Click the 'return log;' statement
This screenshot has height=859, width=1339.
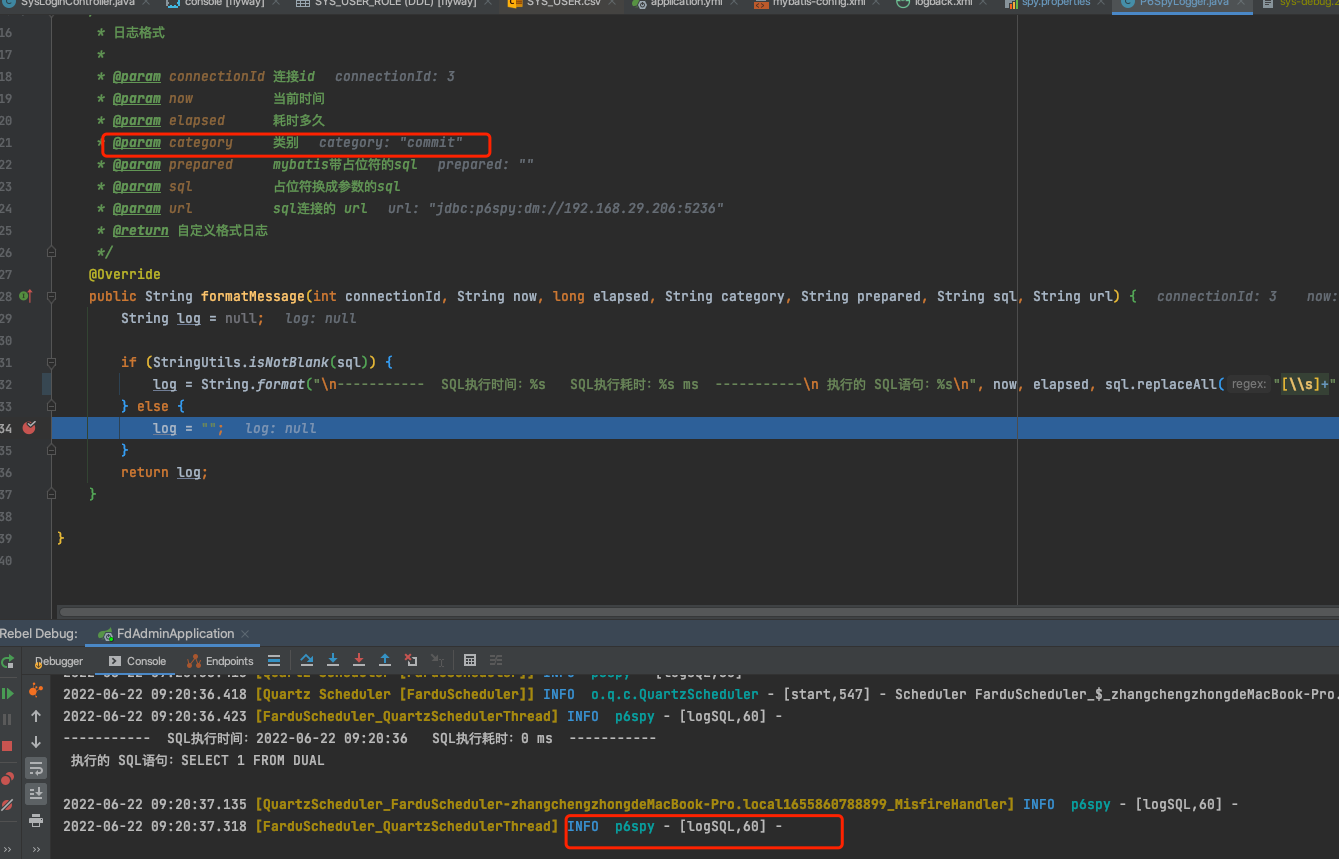coord(164,472)
